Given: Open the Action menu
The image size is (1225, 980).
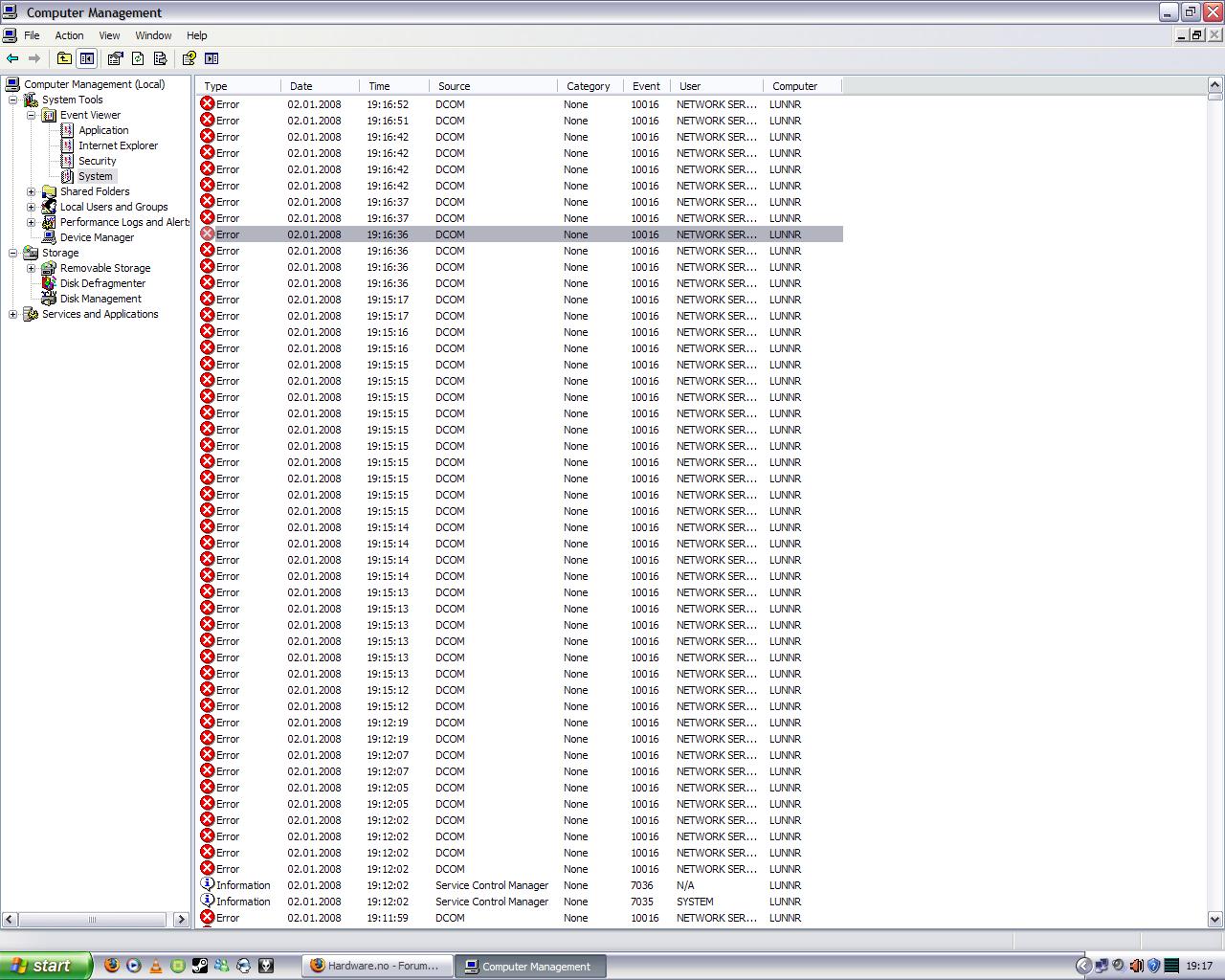Looking at the screenshot, I should (69, 35).
